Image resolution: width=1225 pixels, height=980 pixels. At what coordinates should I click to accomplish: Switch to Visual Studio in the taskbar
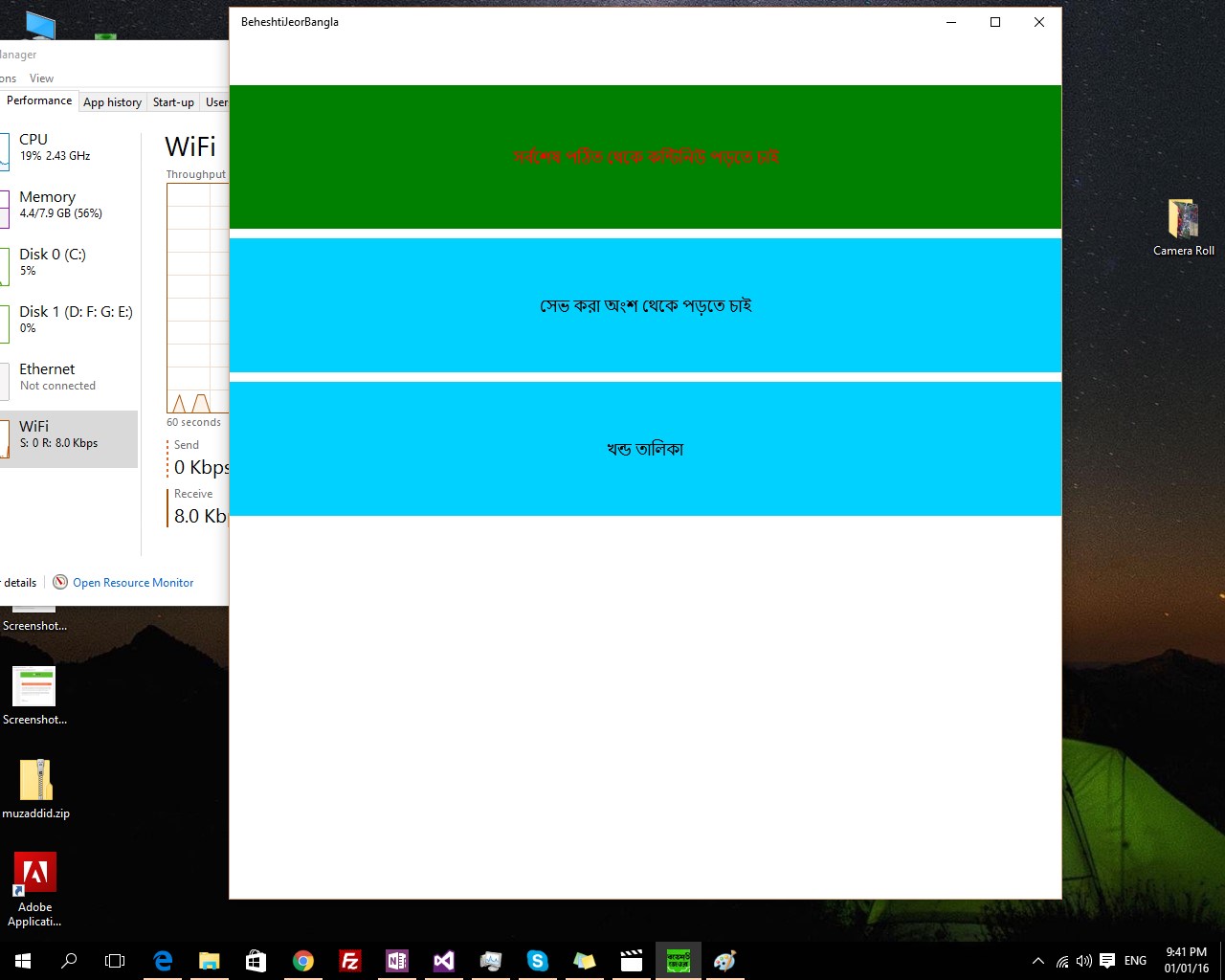(x=444, y=961)
